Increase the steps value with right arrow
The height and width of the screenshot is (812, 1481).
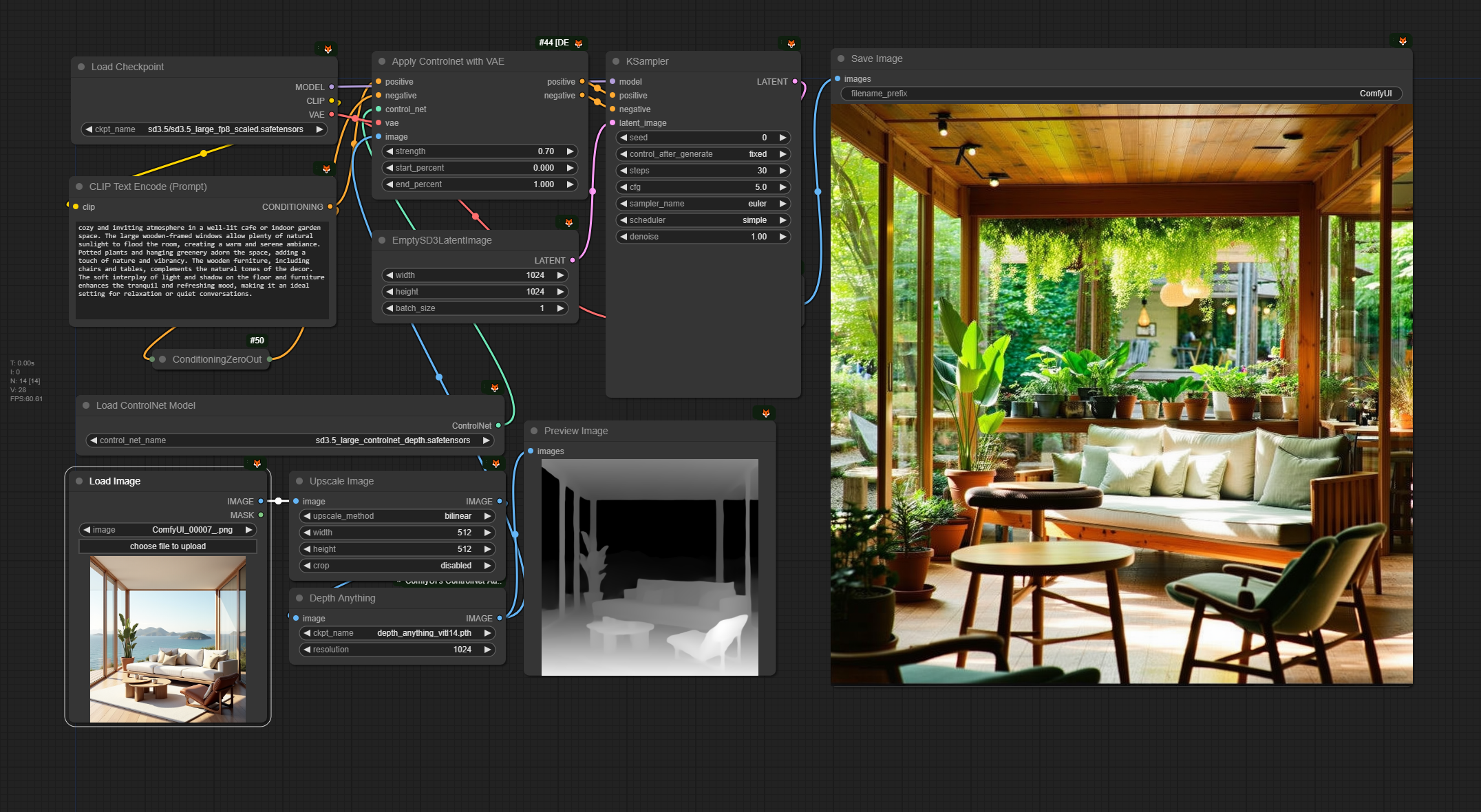click(782, 171)
